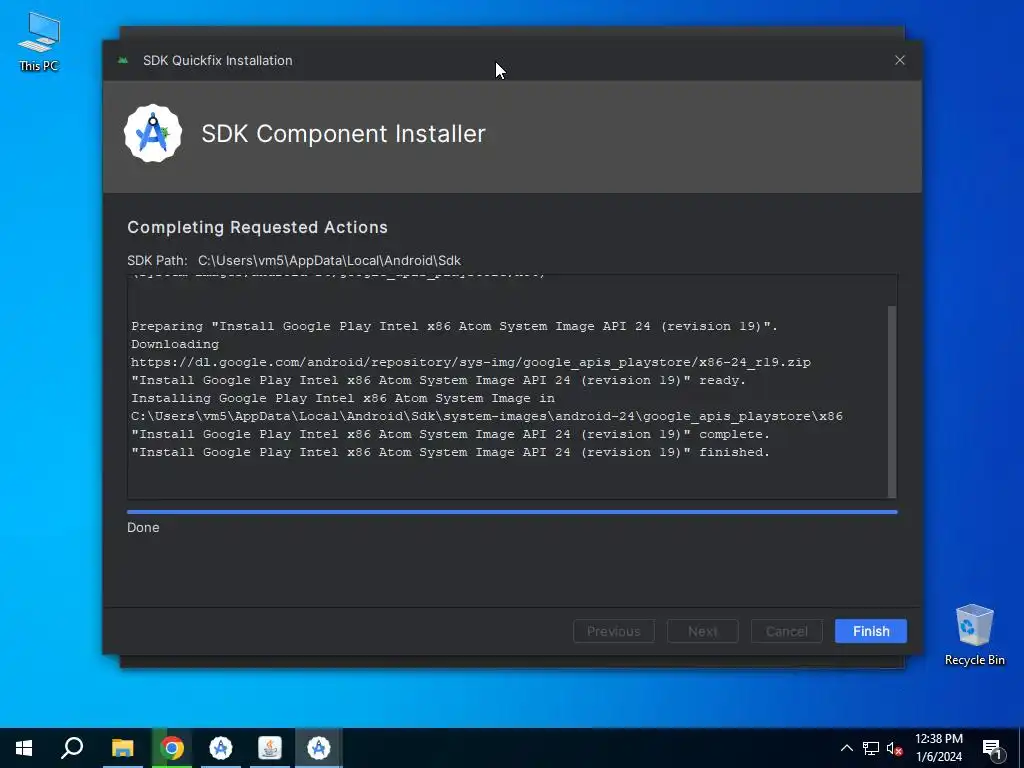The width and height of the screenshot is (1024, 768).
Task: Click the disabled Cancel button
Action: tap(786, 631)
